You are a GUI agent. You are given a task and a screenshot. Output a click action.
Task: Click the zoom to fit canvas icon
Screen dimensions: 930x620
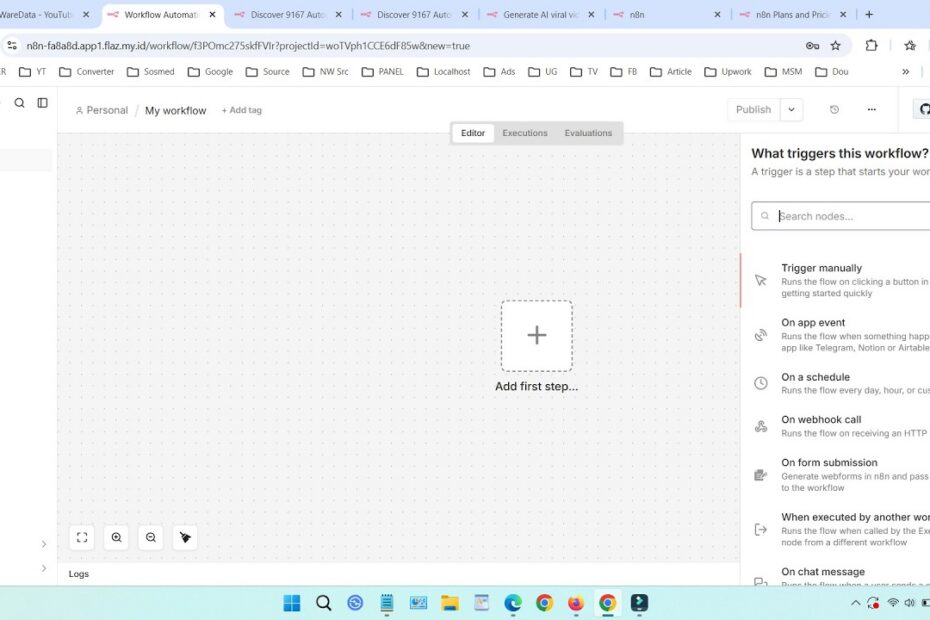click(82, 537)
